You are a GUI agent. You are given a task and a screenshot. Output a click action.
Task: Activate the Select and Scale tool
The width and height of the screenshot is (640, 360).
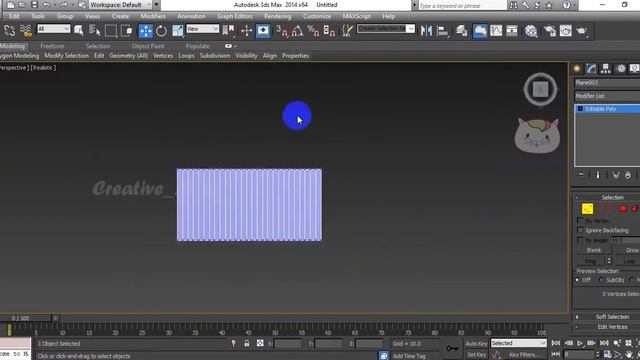tap(178, 31)
